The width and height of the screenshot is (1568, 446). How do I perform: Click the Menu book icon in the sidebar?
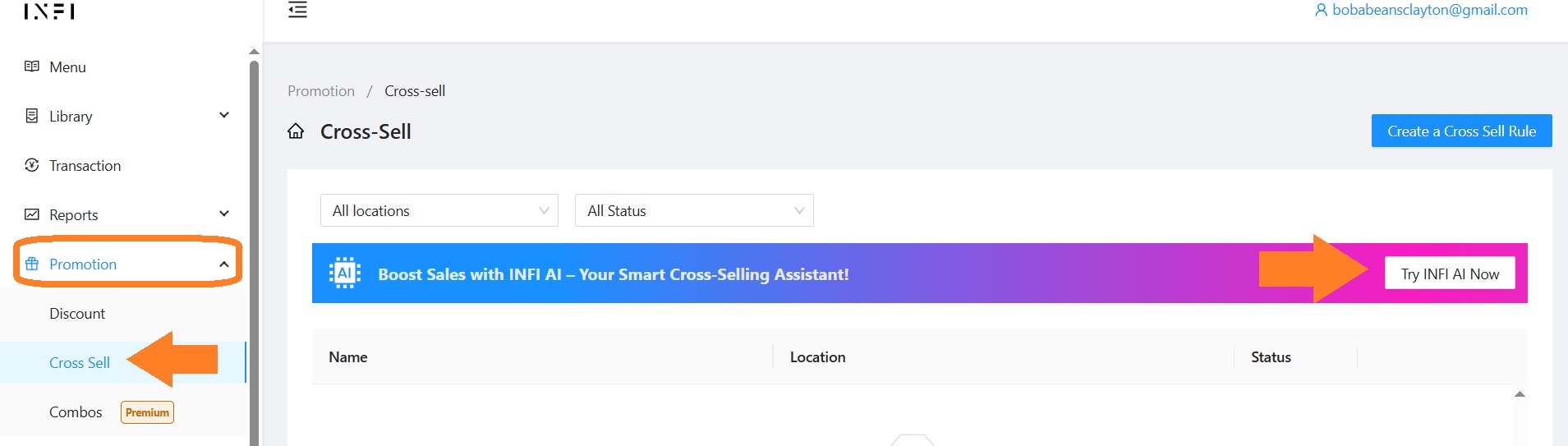pyautogui.click(x=32, y=67)
